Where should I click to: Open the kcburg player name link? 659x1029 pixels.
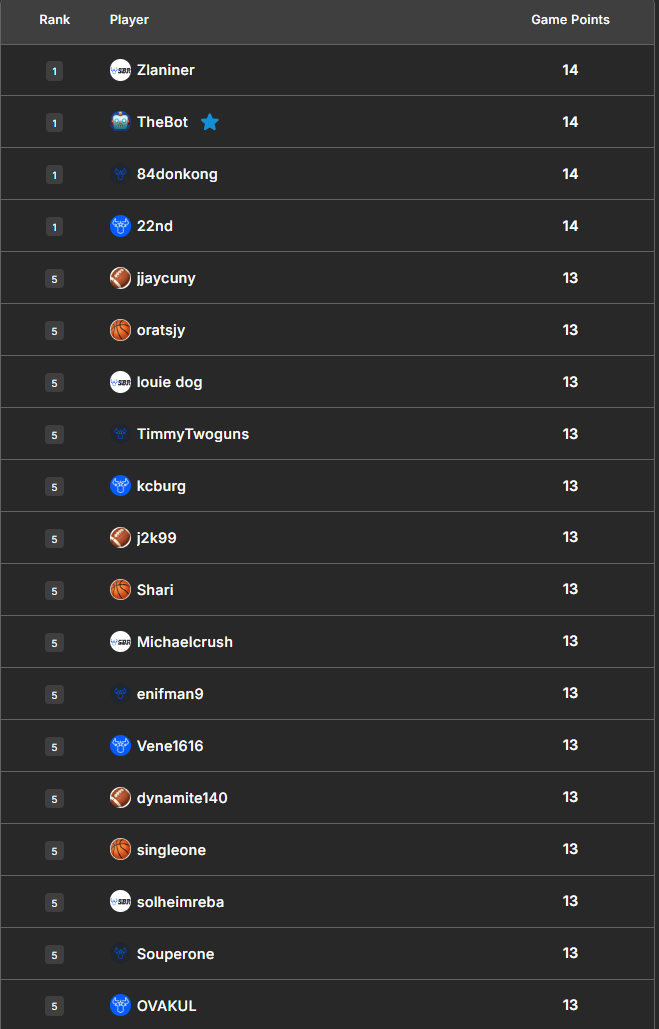pos(161,486)
